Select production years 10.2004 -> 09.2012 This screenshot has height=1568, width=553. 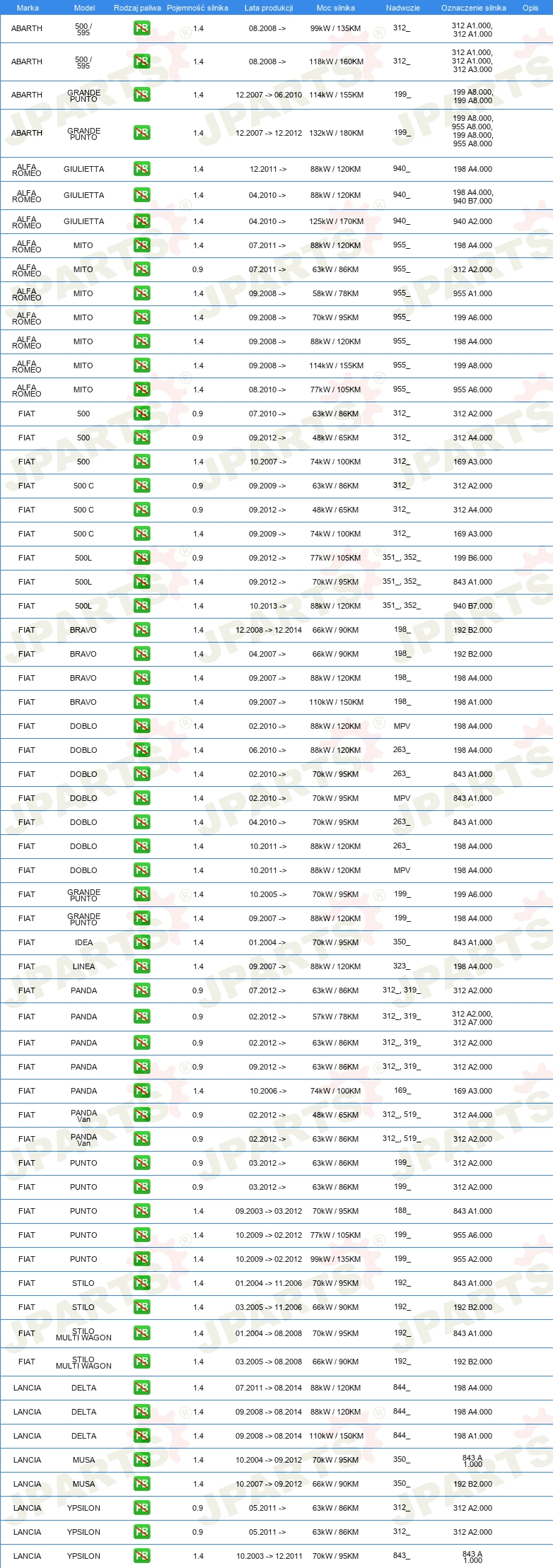point(269,1460)
